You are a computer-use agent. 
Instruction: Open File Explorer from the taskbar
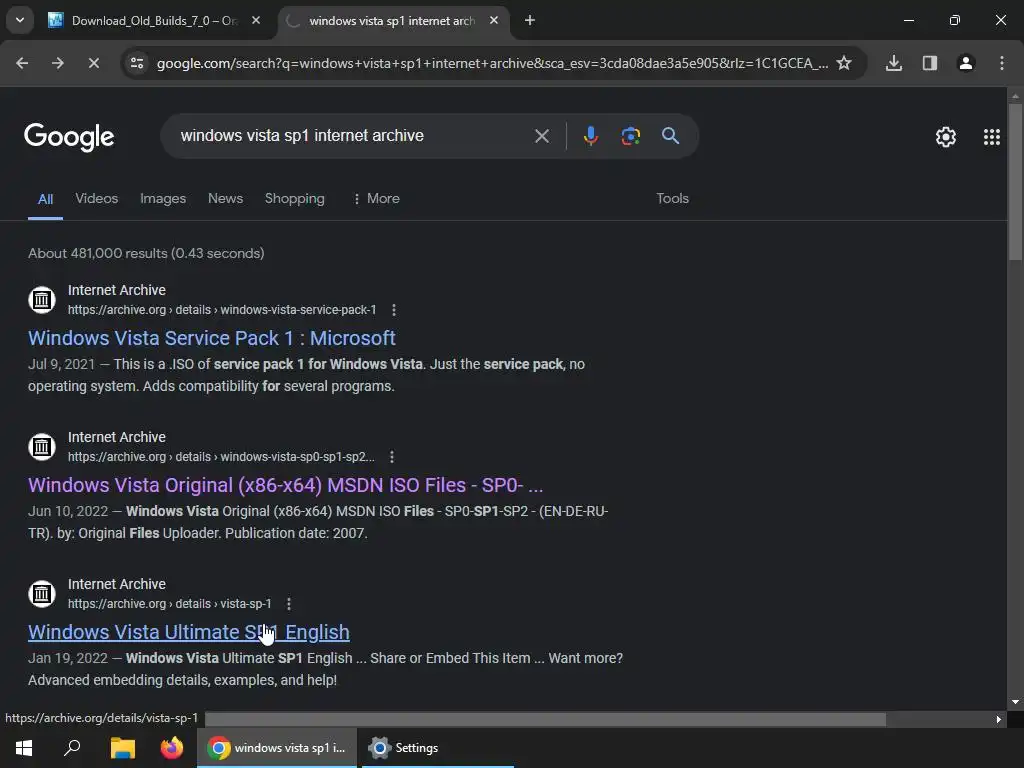coord(122,748)
